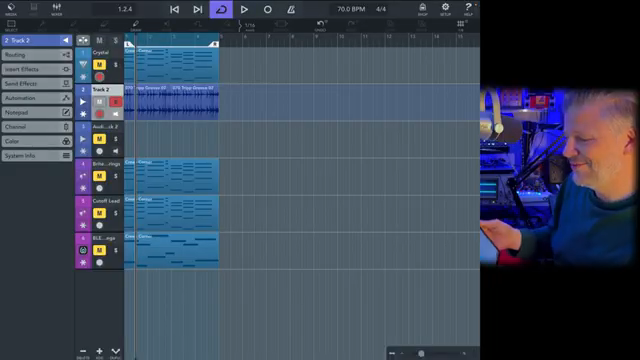
Task: Mute Track 2
Action: click(99, 102)
